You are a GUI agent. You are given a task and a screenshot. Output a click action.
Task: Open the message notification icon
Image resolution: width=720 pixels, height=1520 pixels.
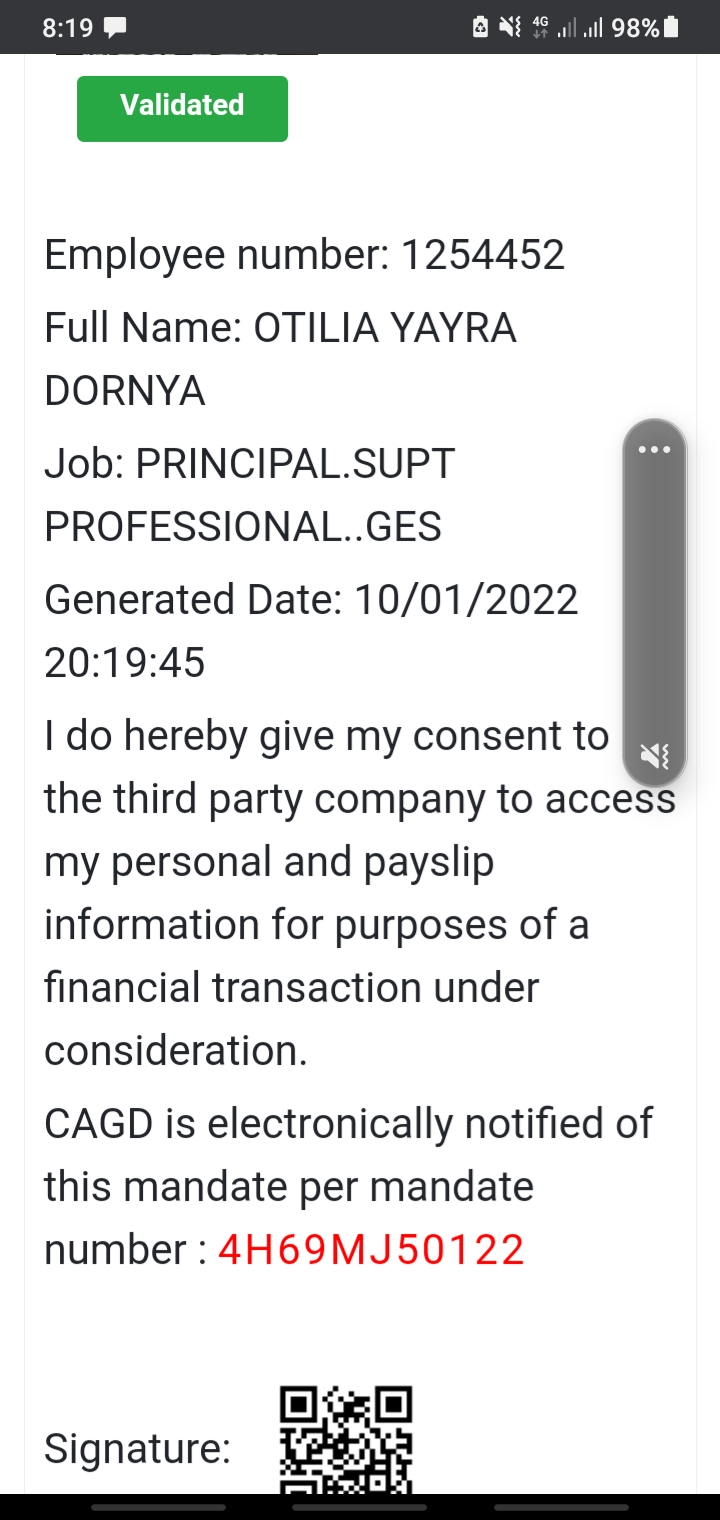click(115, 28)
